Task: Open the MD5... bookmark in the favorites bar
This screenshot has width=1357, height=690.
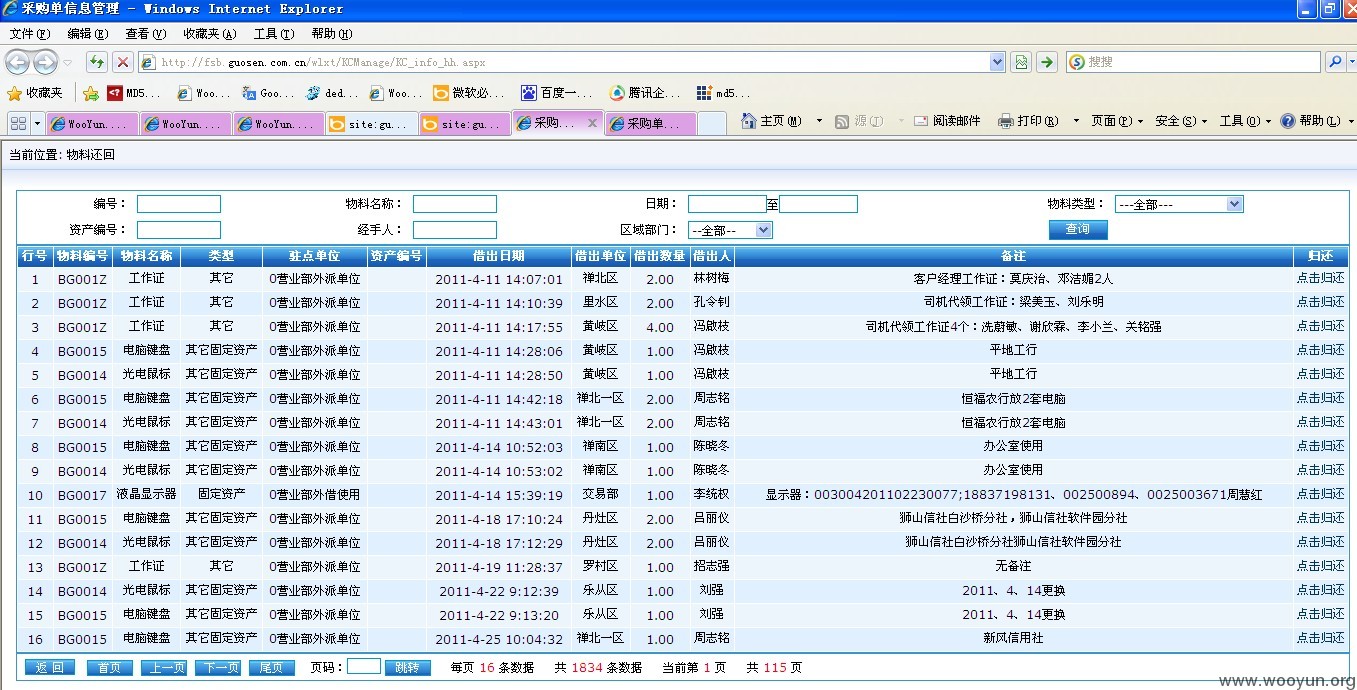Action: point(134,93)
